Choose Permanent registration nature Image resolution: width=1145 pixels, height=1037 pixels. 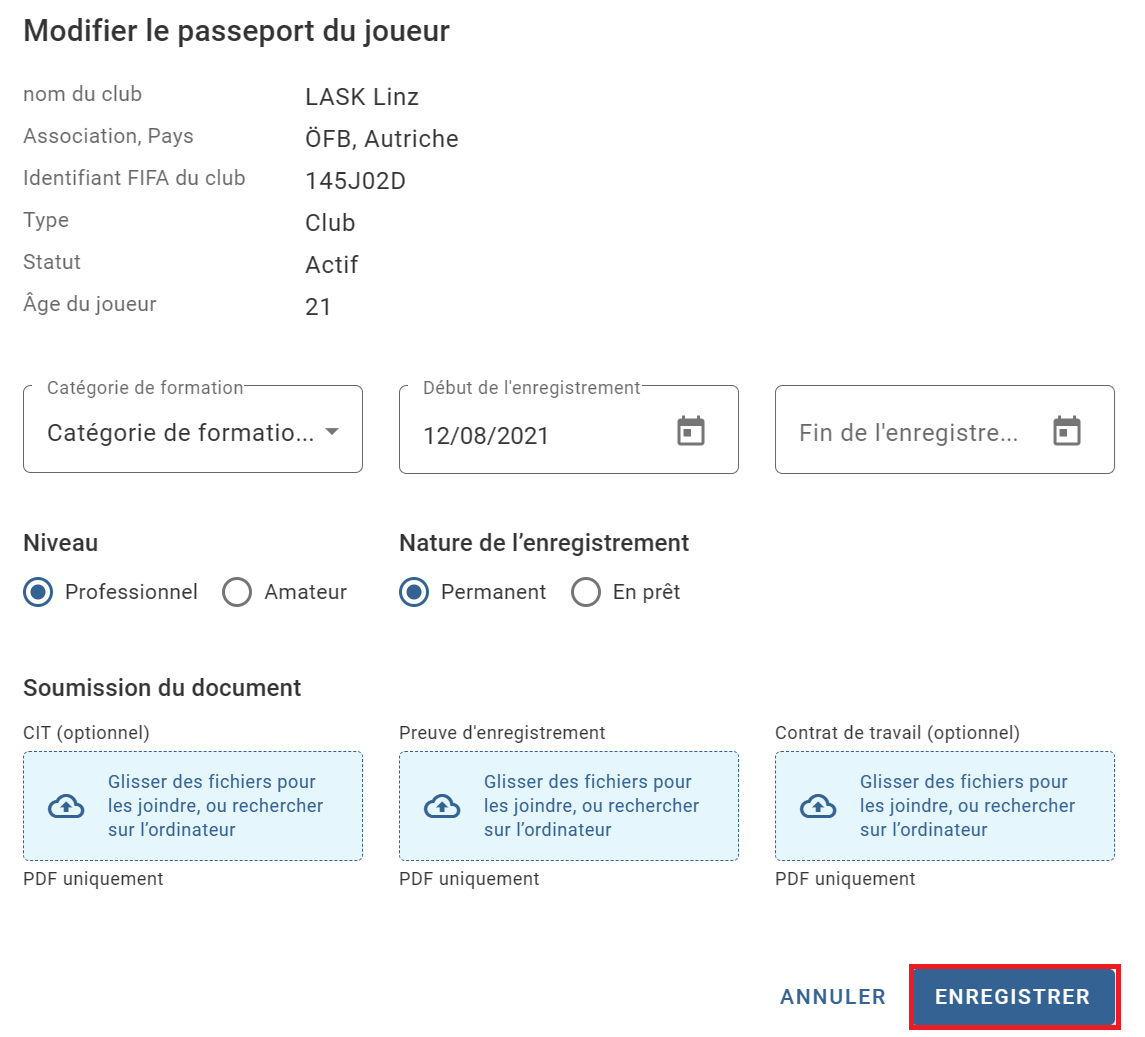pyautogui.click(x=414, y=592)
